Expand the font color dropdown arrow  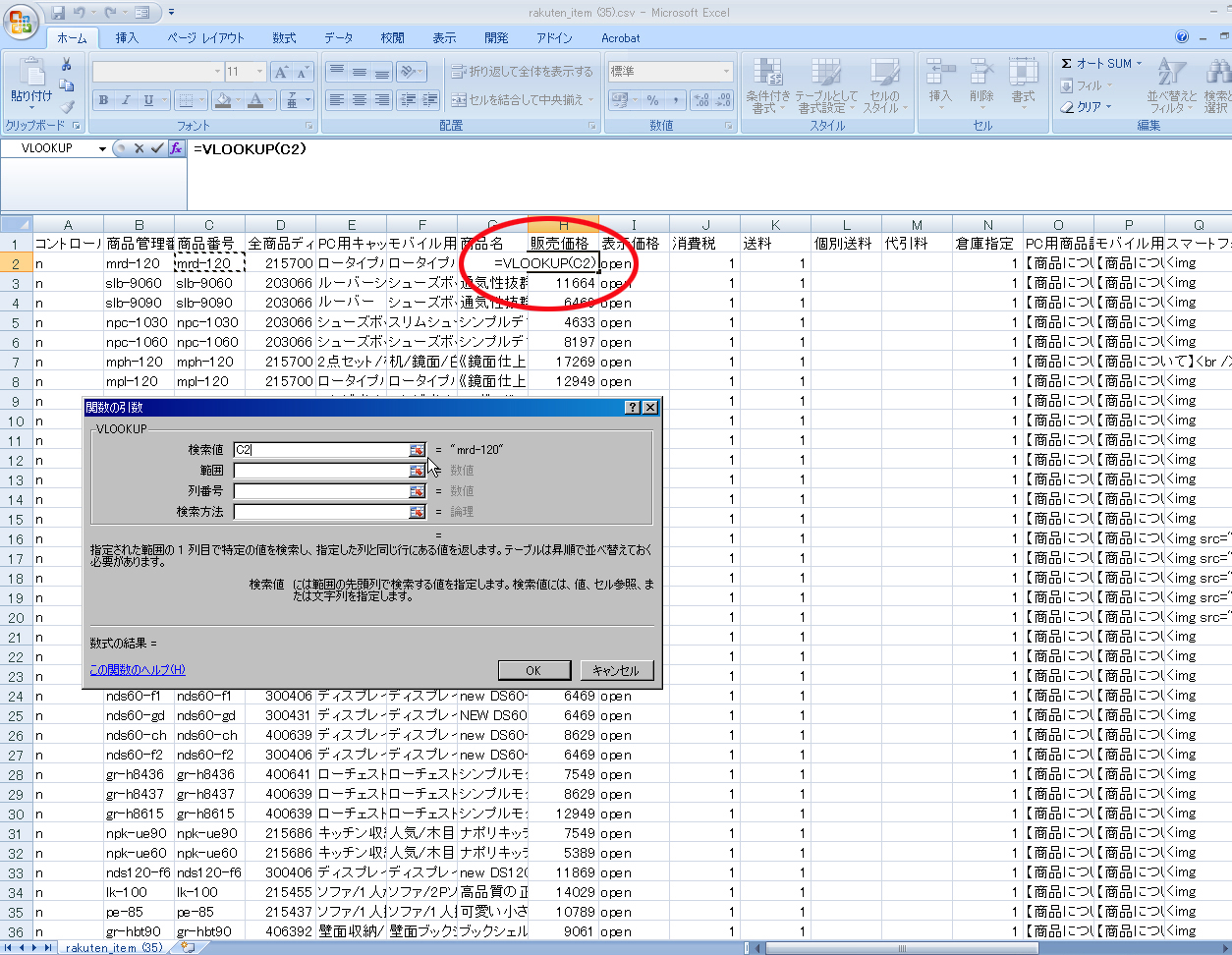click(270, 100)
